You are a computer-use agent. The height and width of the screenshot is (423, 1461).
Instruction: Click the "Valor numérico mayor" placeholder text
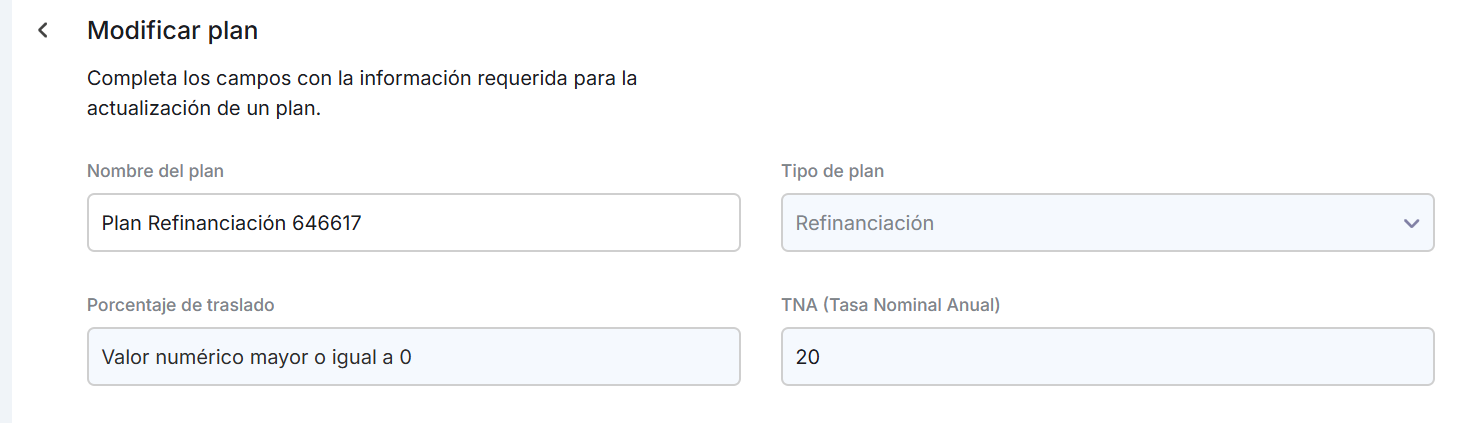[256, 357]
